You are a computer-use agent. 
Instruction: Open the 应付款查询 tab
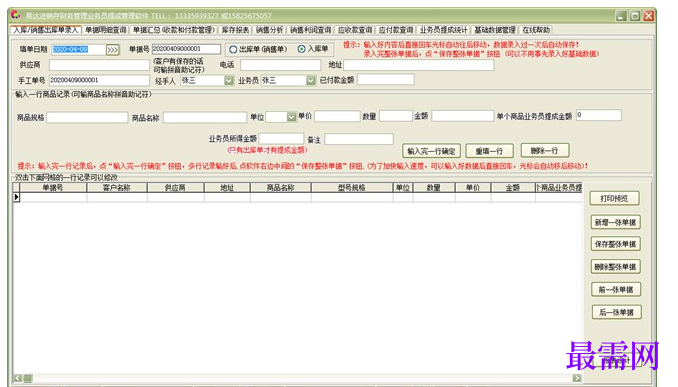pyautogui.click(x=396, y=30)
